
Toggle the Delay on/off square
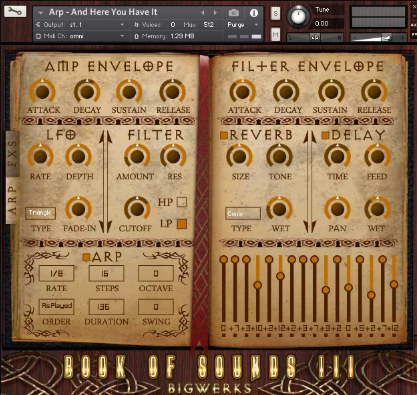(325, 135)
